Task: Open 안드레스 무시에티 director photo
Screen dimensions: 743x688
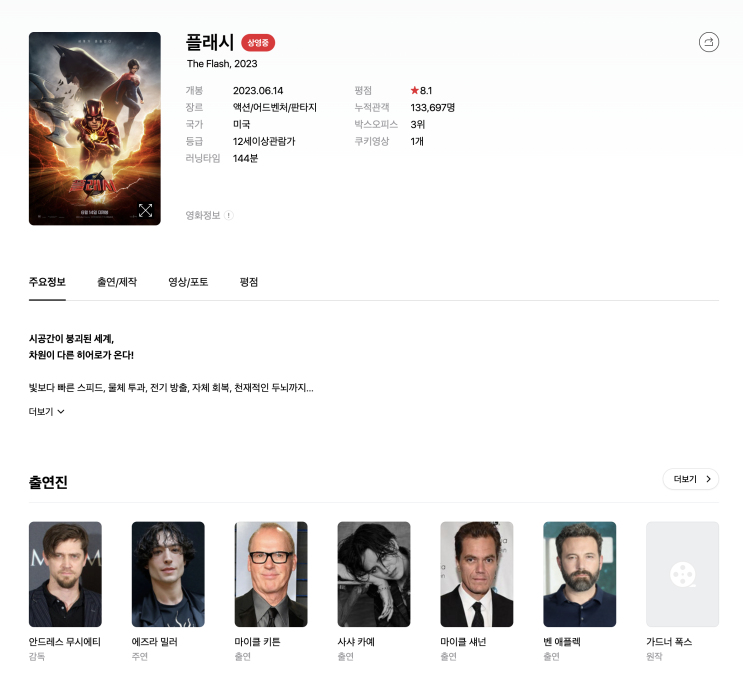Action: click(65, 574)
